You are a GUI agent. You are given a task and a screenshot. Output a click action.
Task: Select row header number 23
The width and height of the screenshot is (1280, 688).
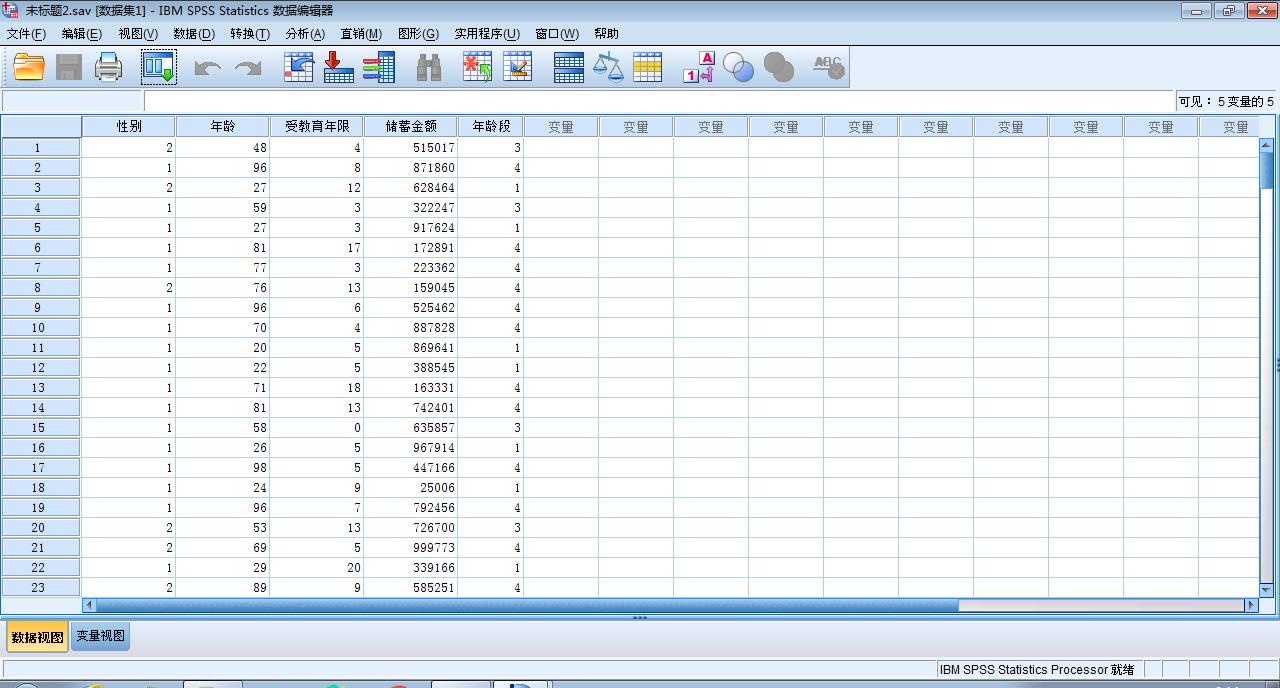41,588
